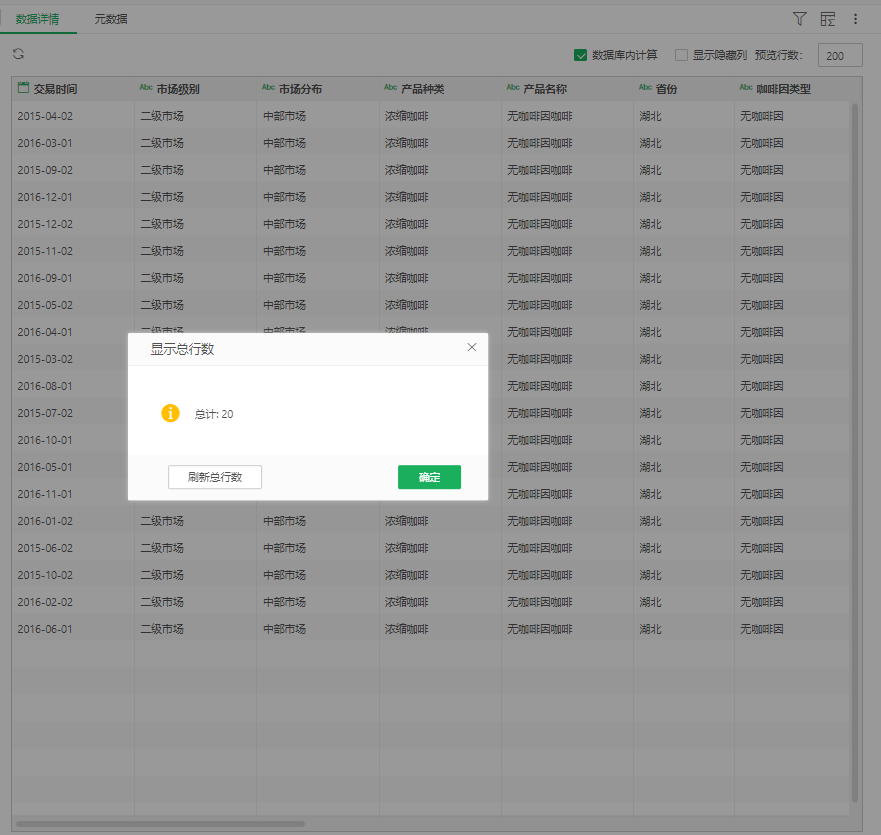Click the yellow info icon in dialog
Screen dimensions: 881x835
pyautogui.click(x=170, y=413)
